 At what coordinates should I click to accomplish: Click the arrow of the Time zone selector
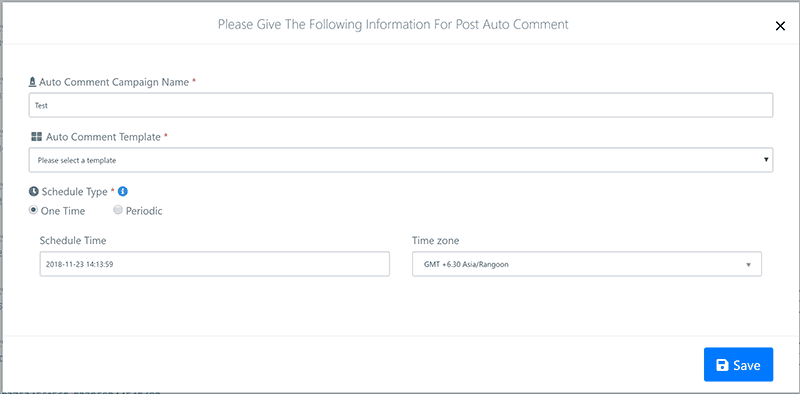pos(748,265)
